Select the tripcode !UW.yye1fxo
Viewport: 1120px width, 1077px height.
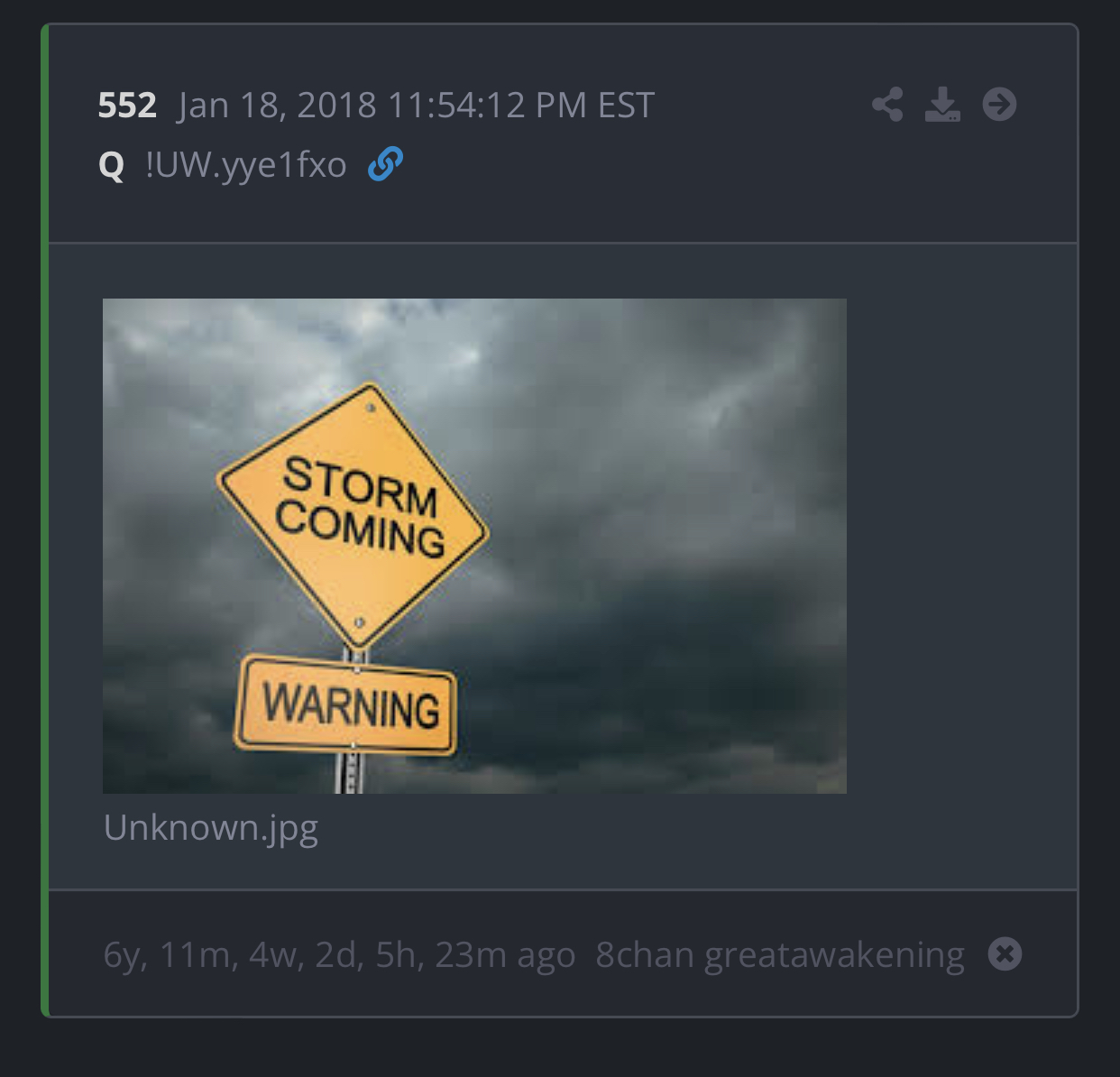[245, 165]
